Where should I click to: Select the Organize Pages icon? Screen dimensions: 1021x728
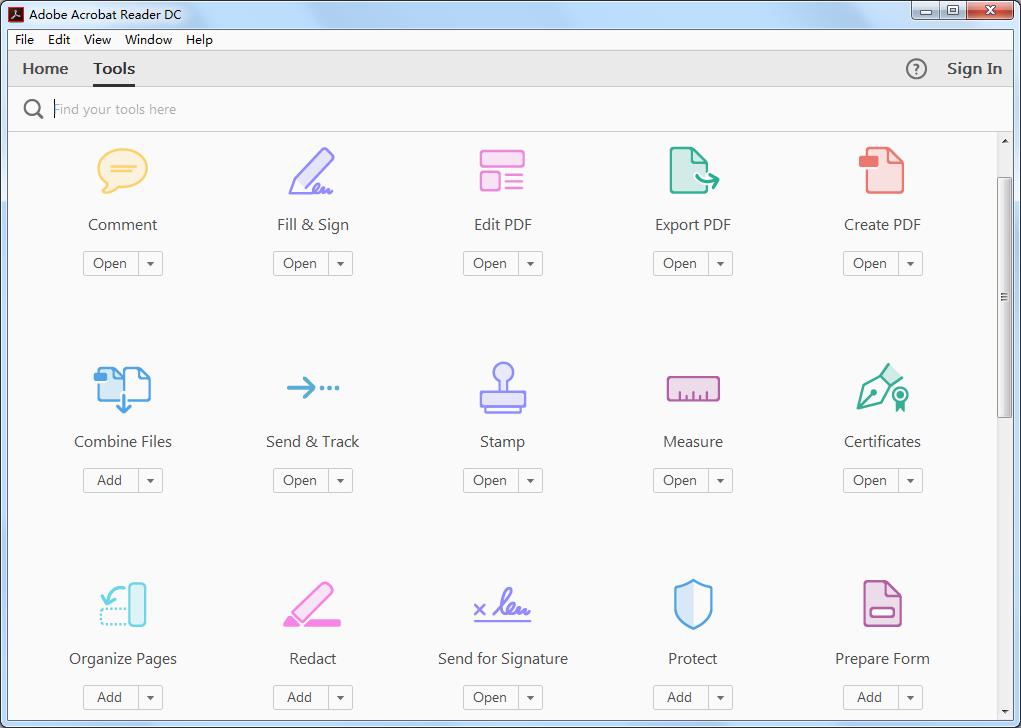pyautogui.click(x=123, y=604)
